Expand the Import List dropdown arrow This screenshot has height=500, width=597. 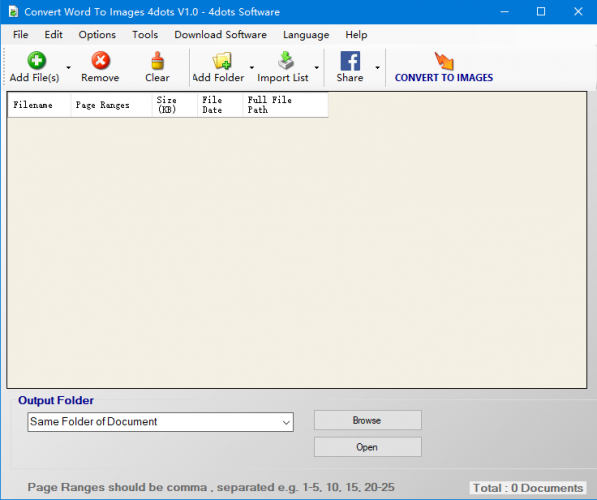[x=316, y=68]
